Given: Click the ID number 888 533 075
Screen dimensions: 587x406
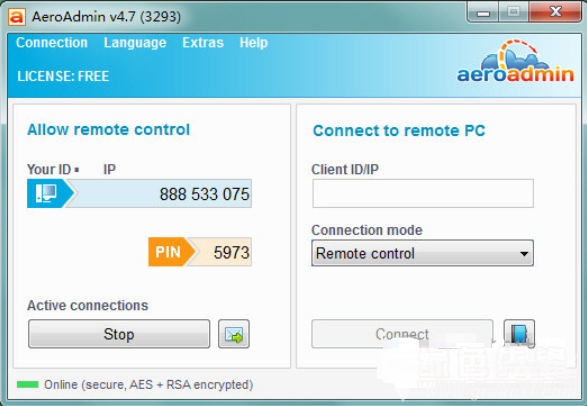Looking at the screenshot, I should click(x=204, y=194).
